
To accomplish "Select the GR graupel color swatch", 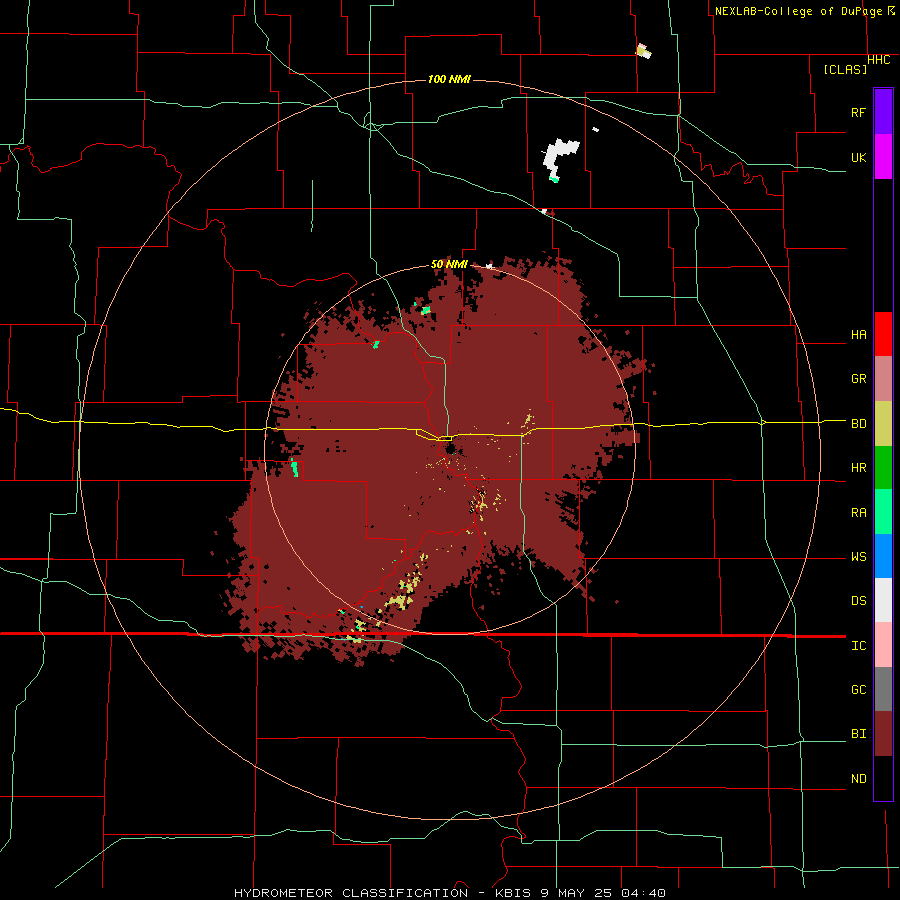I will (x=883, y=379).
